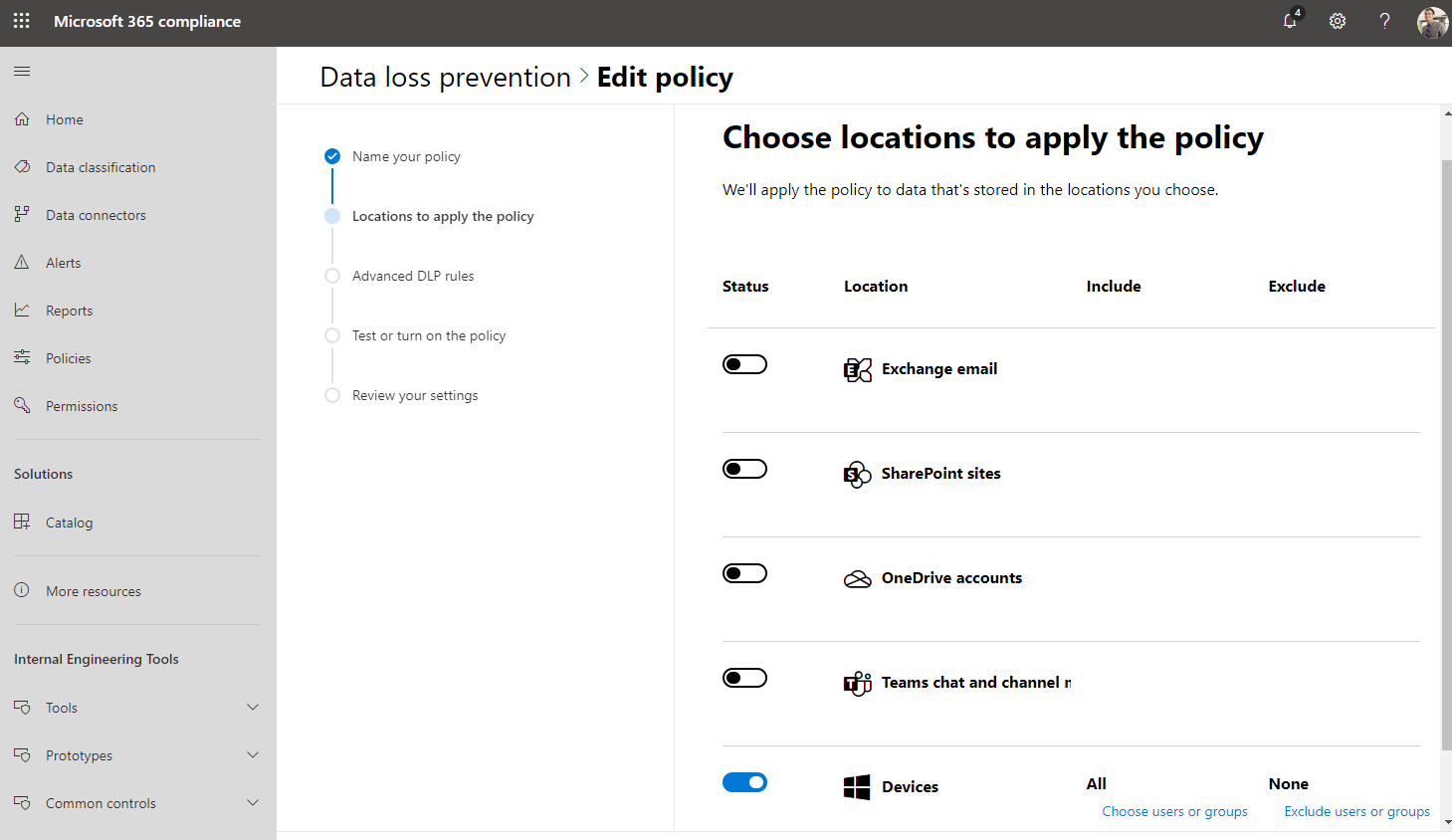Image resolution: width=1452 pixels, height=840 pixels.
Task: Select the Advanced DLP rules step
Action: point(412,276)
